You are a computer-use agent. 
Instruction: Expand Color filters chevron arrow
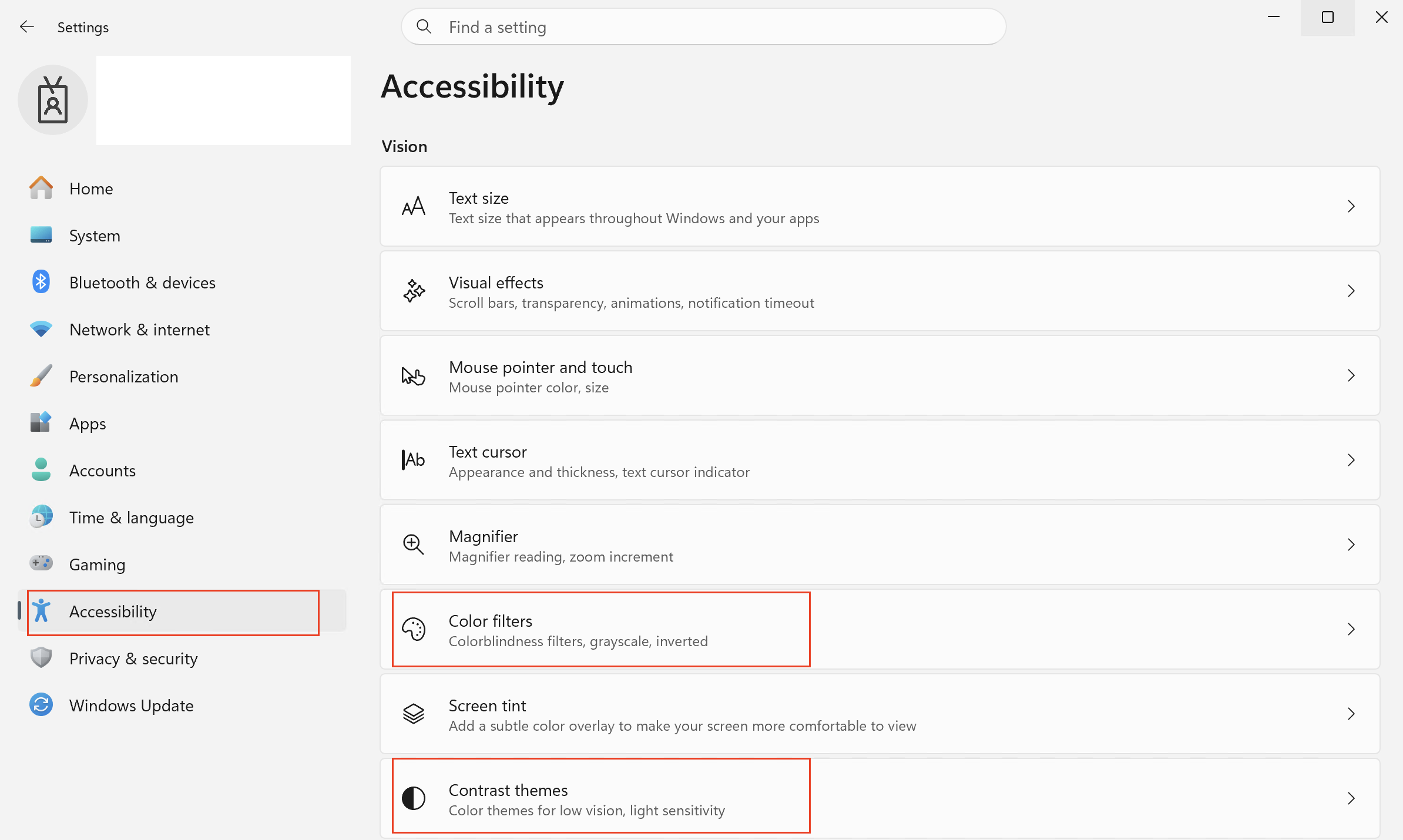tap(1351, 629)
